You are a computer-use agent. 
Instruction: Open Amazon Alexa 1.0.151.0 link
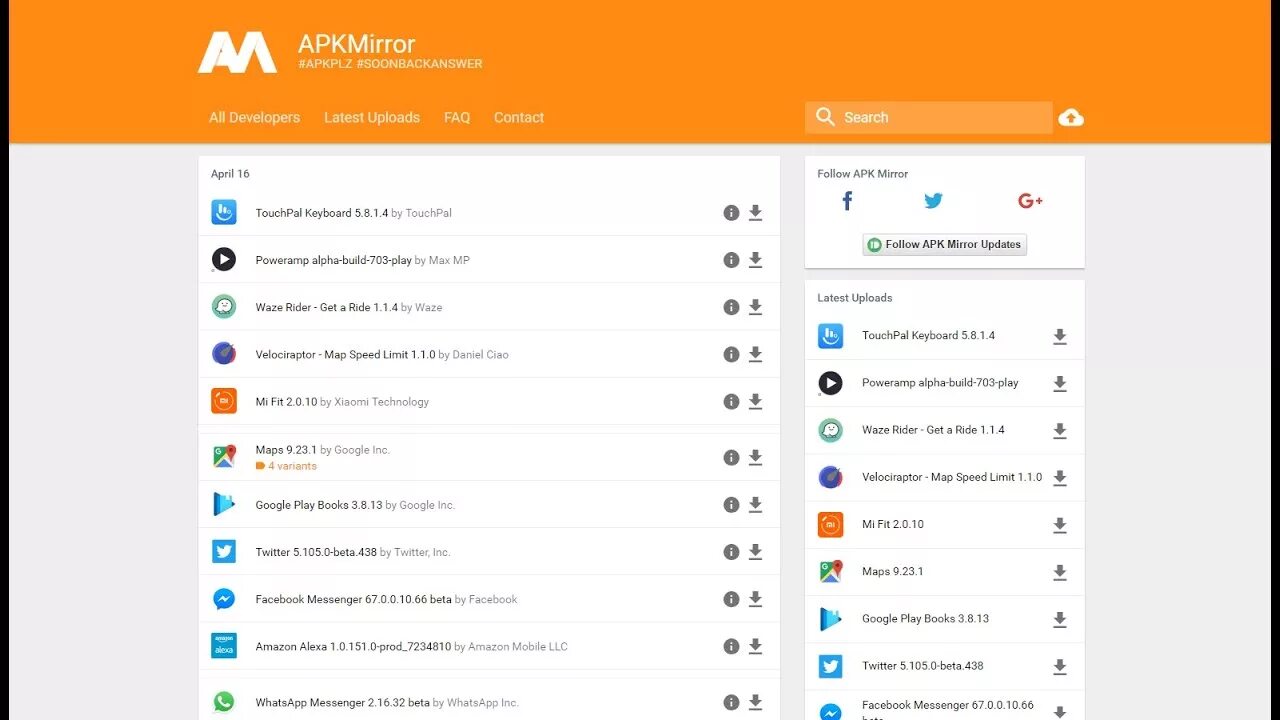tap(353, 647)
